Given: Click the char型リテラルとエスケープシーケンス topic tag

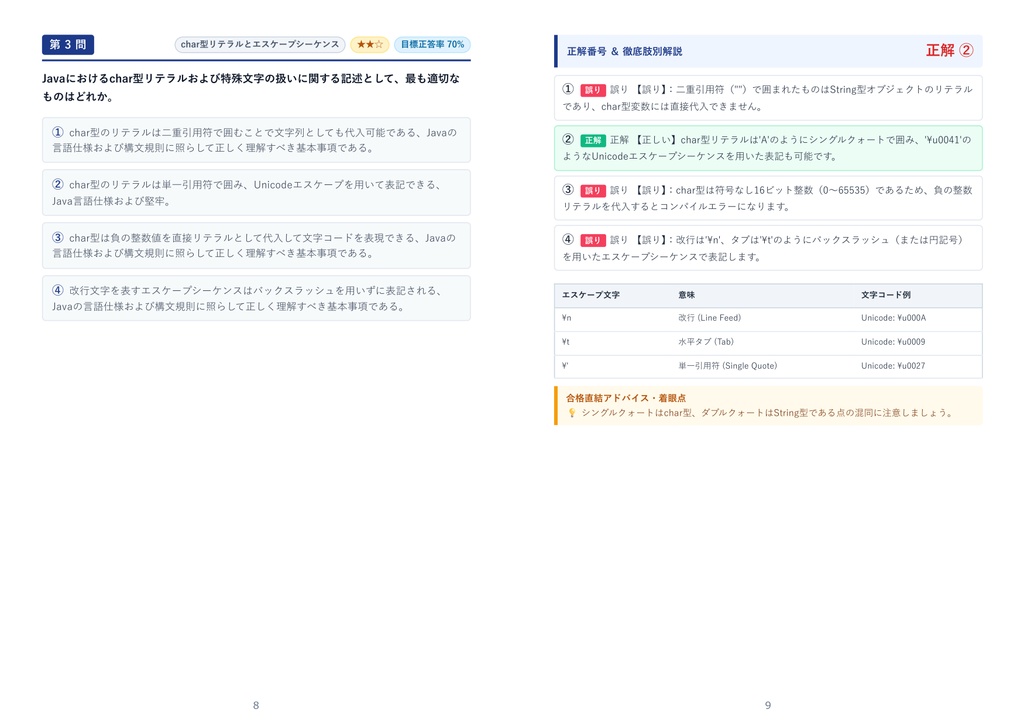Looking at the screenshot, I should (260, 44).
